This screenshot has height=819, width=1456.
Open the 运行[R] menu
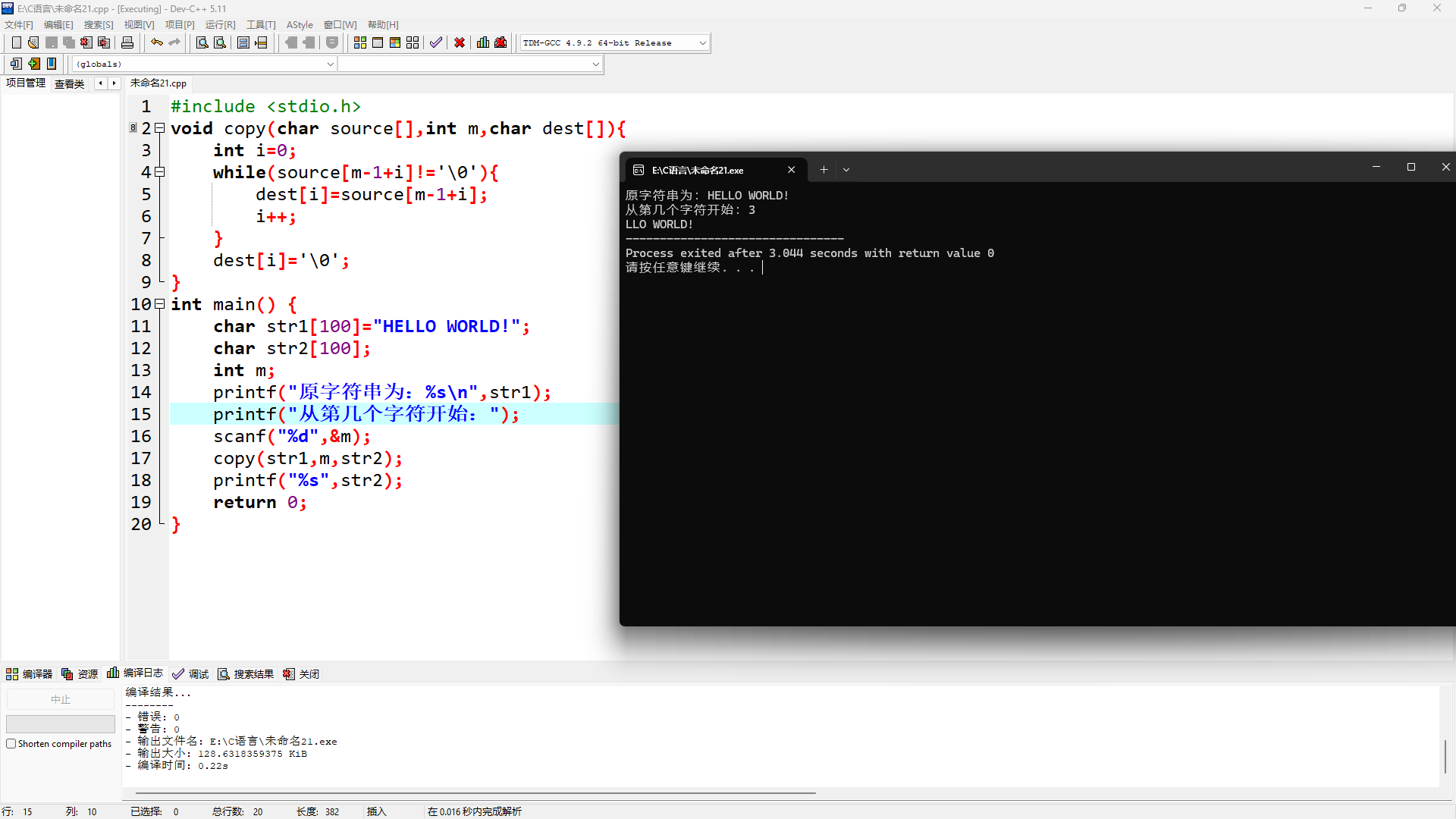click(220, 25)
